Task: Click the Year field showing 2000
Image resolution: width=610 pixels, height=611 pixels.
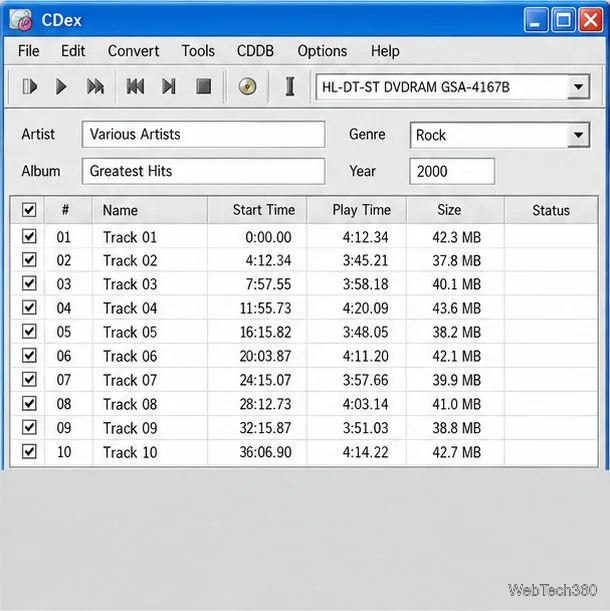Action: click(452, 171)
